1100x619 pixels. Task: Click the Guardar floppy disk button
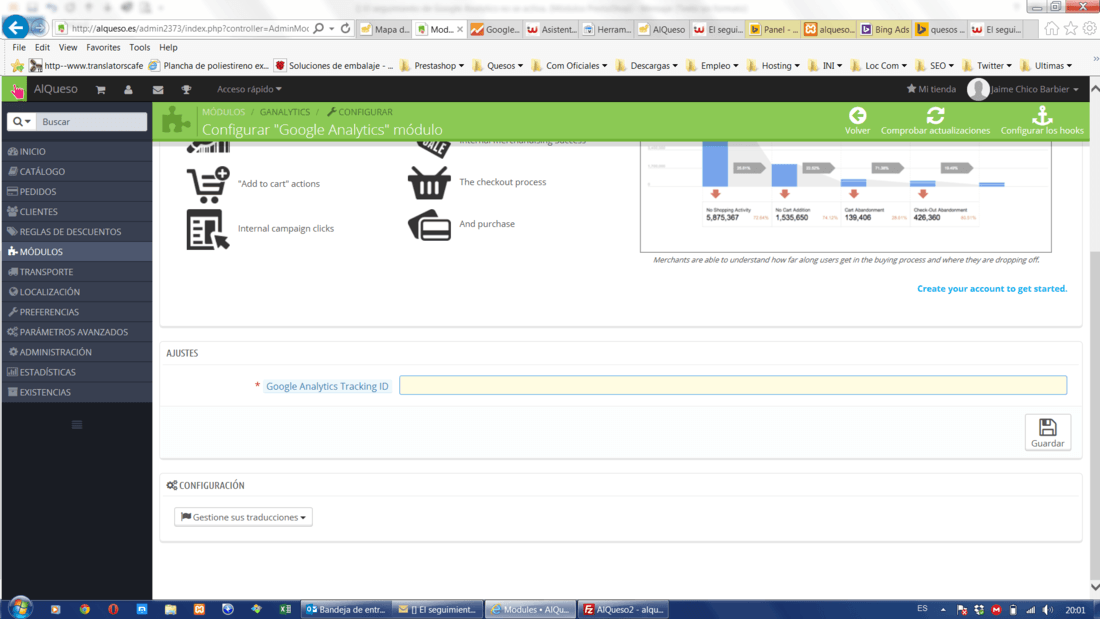click(x=1047, y=432)
